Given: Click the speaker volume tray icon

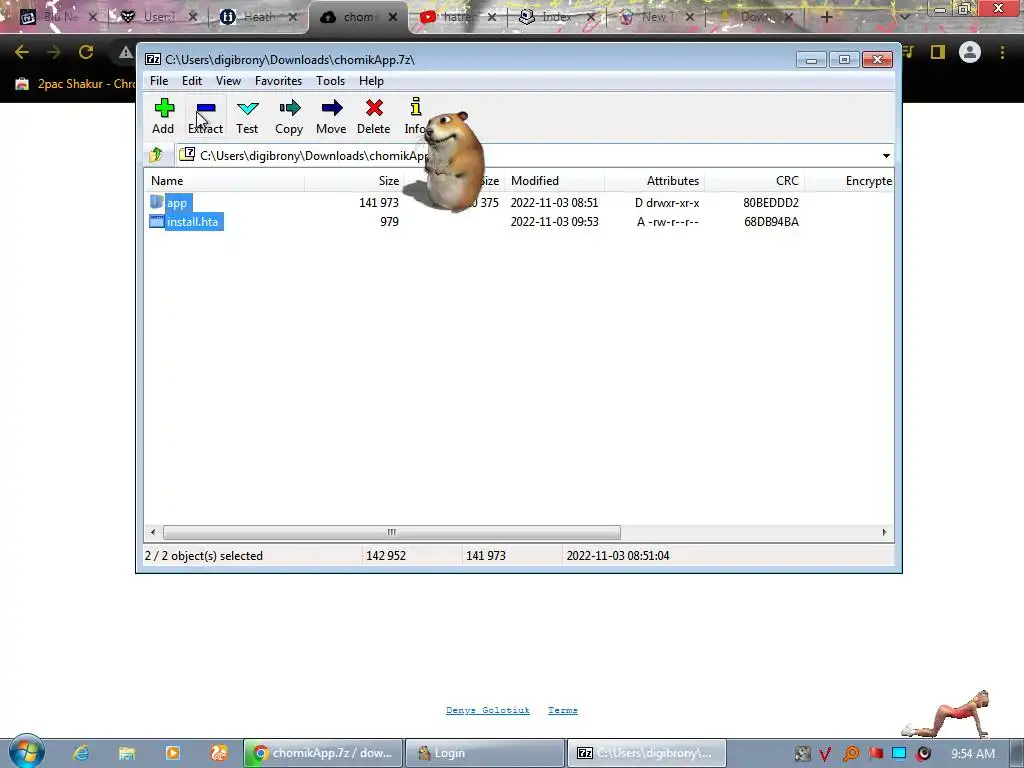Looking at the screenshot, I should tap(923, 754).
